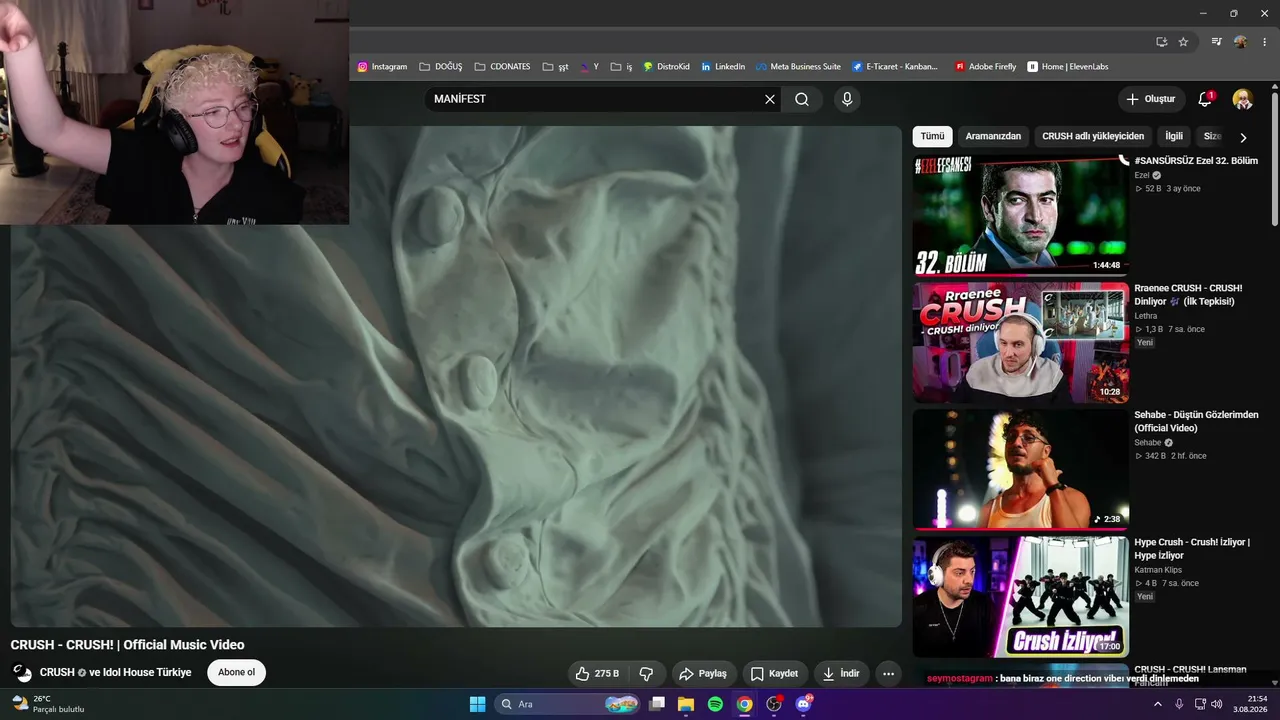Open the Meta Business Suite bookmark

point(798,67)
